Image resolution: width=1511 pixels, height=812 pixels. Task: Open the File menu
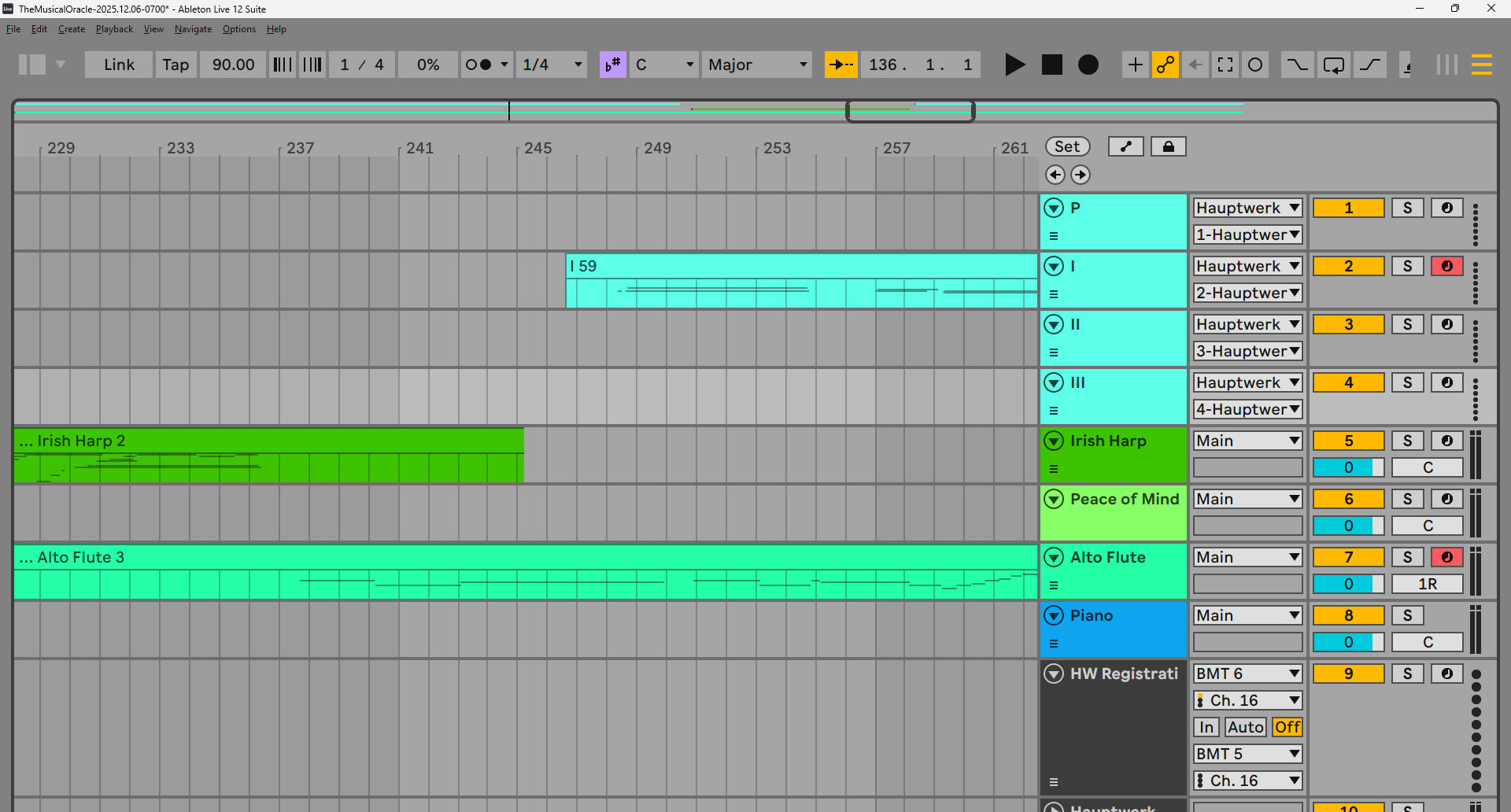tap(13, 29)
